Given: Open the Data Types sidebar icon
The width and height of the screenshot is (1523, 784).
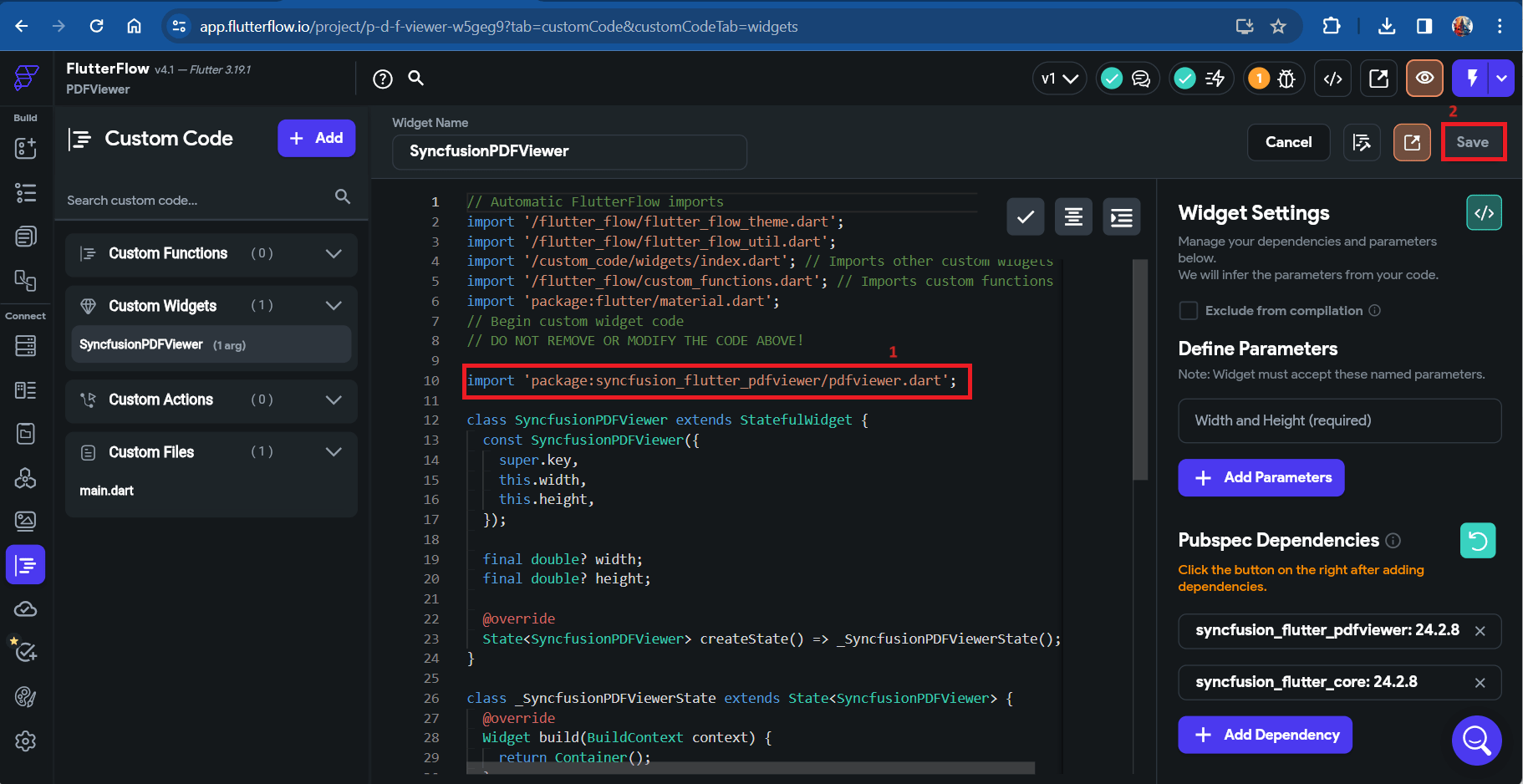Looking at the screenshot, I should click(26, 390).
